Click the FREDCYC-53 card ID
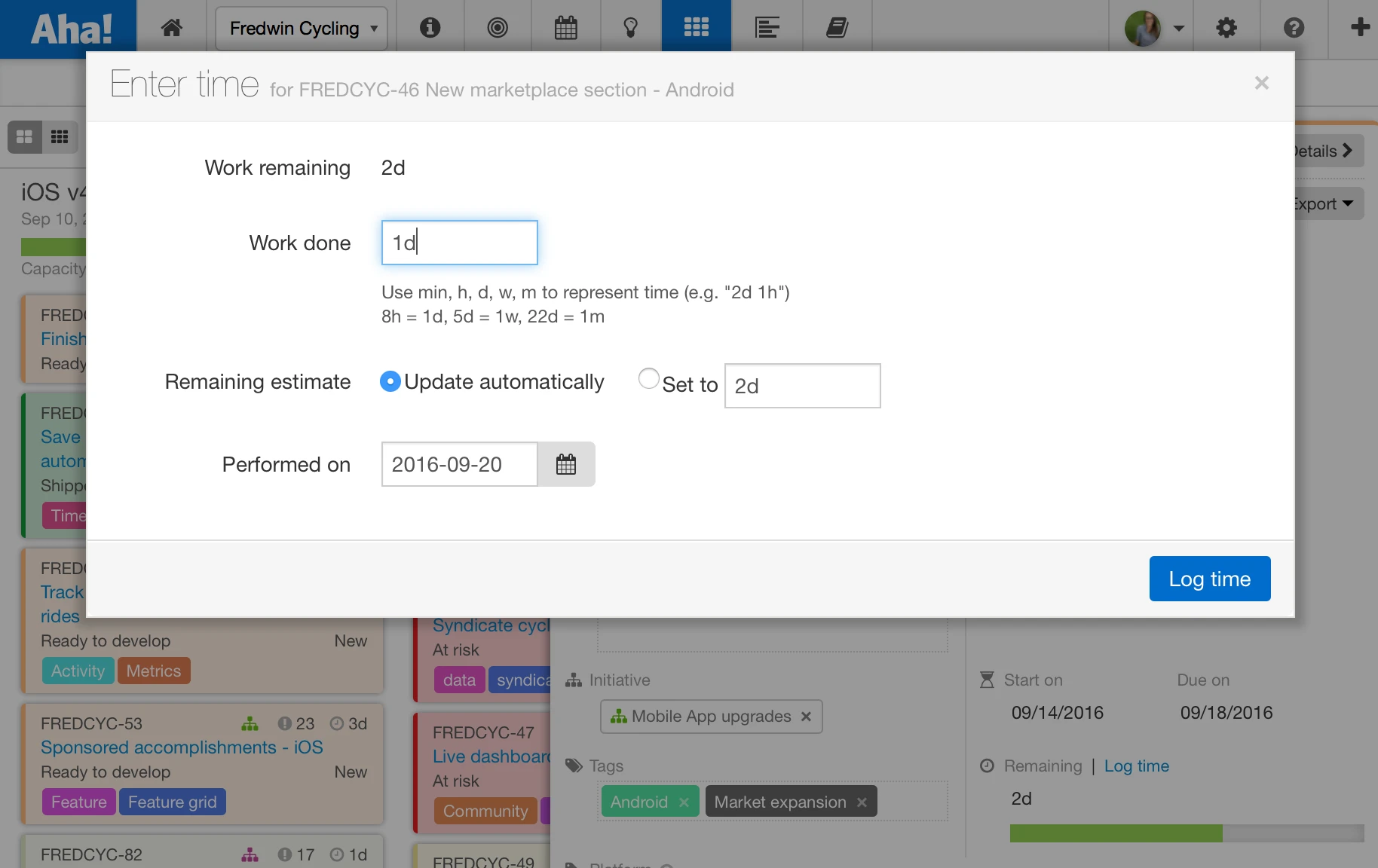 click(x=91, y=724)
